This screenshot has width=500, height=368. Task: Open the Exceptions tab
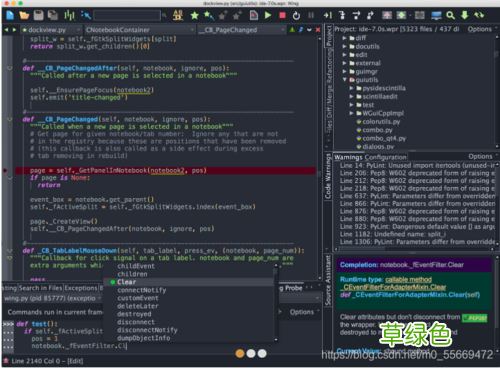coord(81,288)
